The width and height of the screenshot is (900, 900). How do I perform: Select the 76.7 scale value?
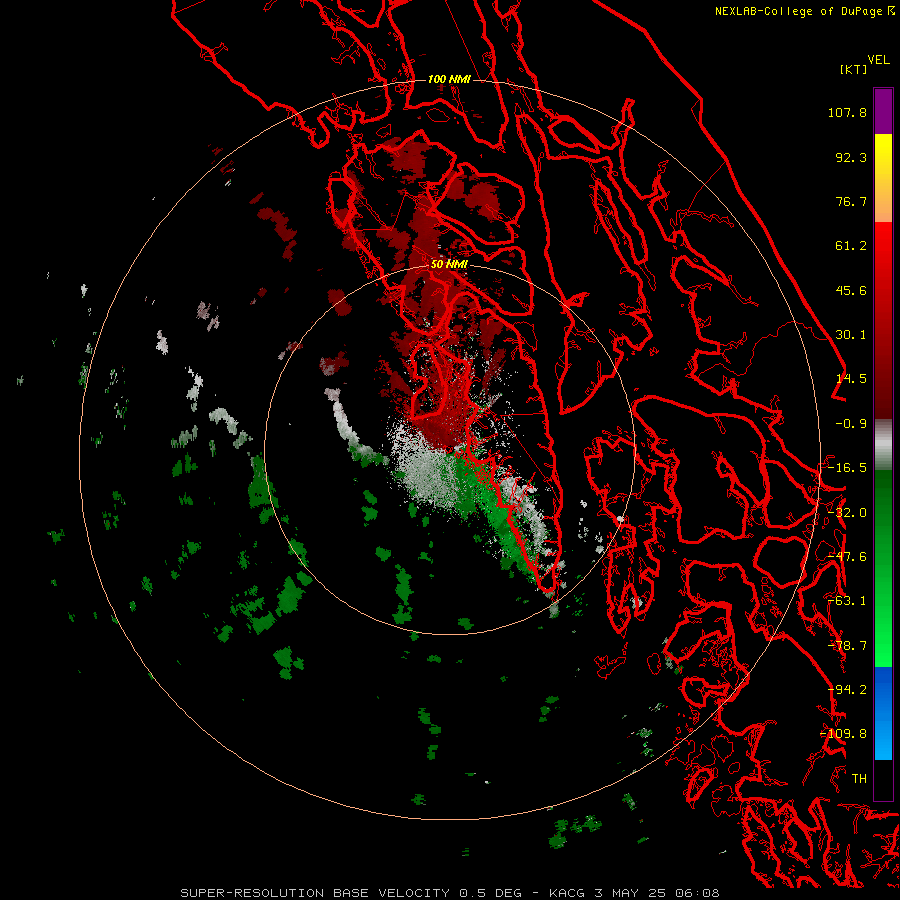click(851, 201)
